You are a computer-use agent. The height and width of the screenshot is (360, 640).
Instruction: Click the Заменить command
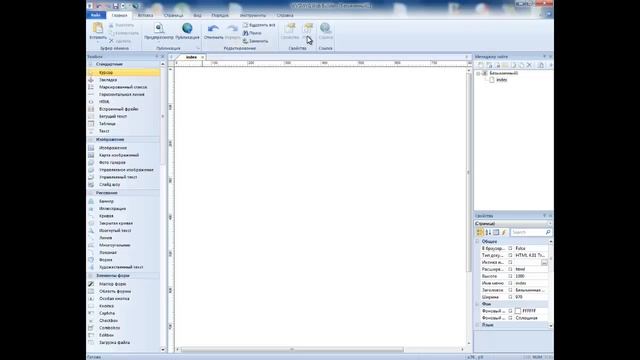point(256,41)
